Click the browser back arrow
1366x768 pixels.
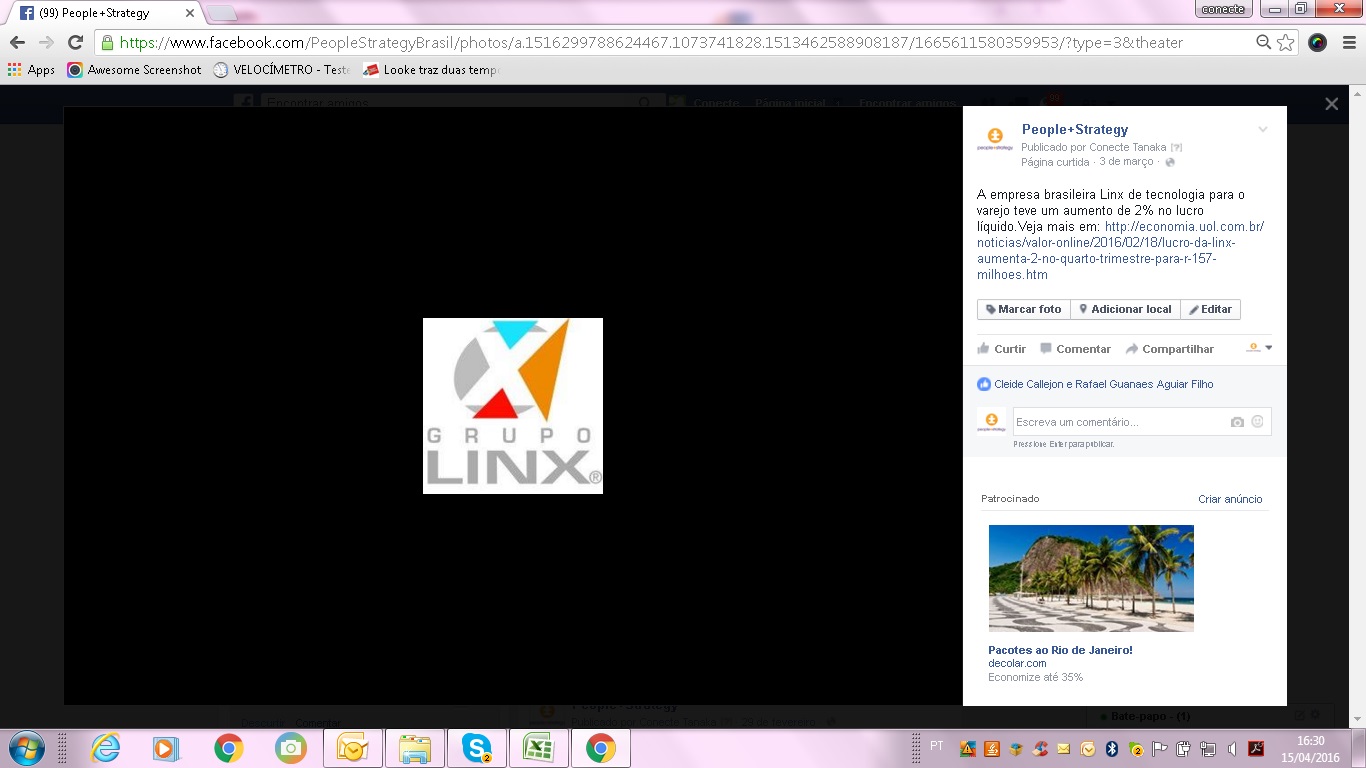17,43
